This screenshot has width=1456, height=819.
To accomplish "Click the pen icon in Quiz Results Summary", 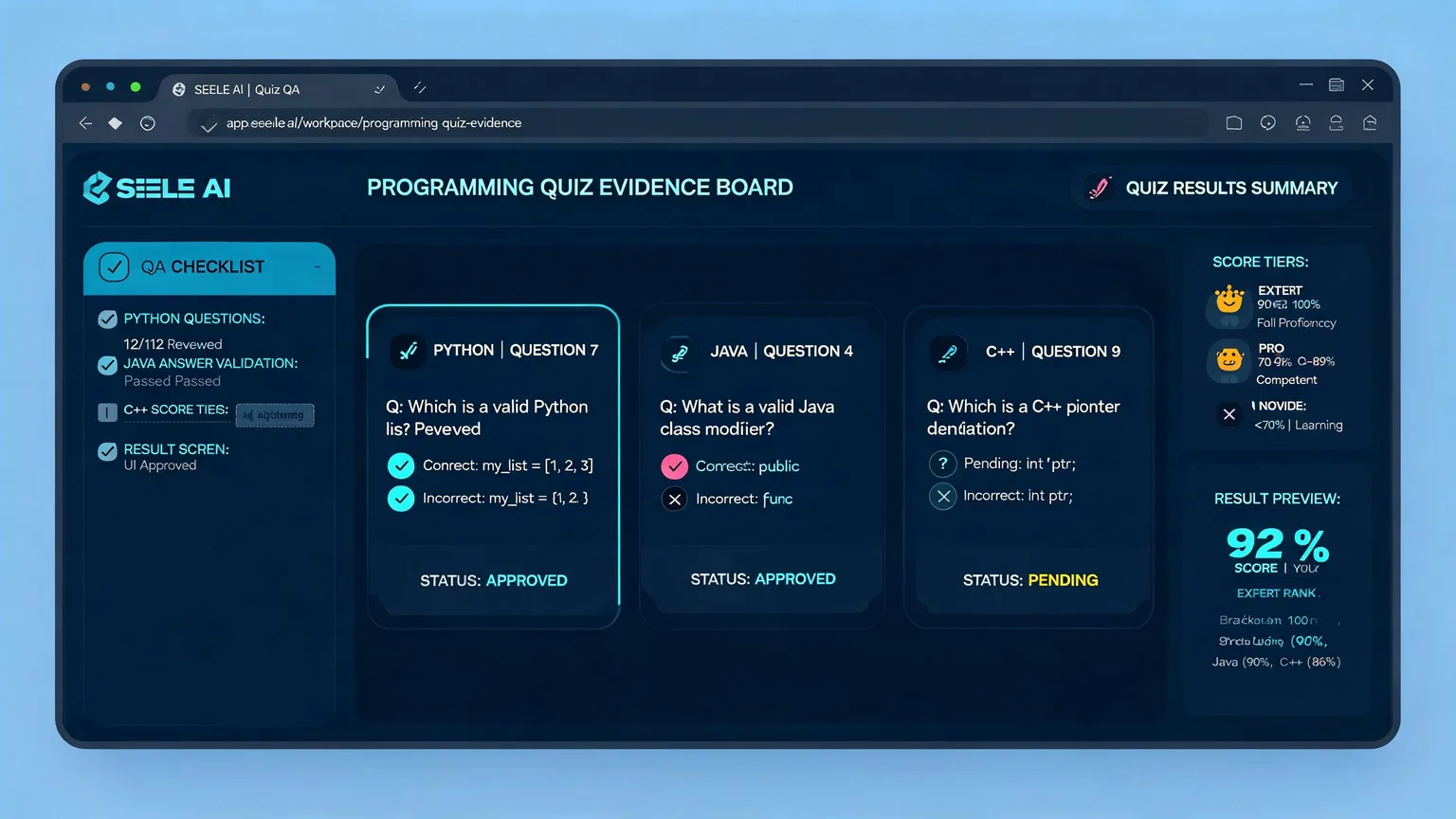I will [x=1100, y=188].
